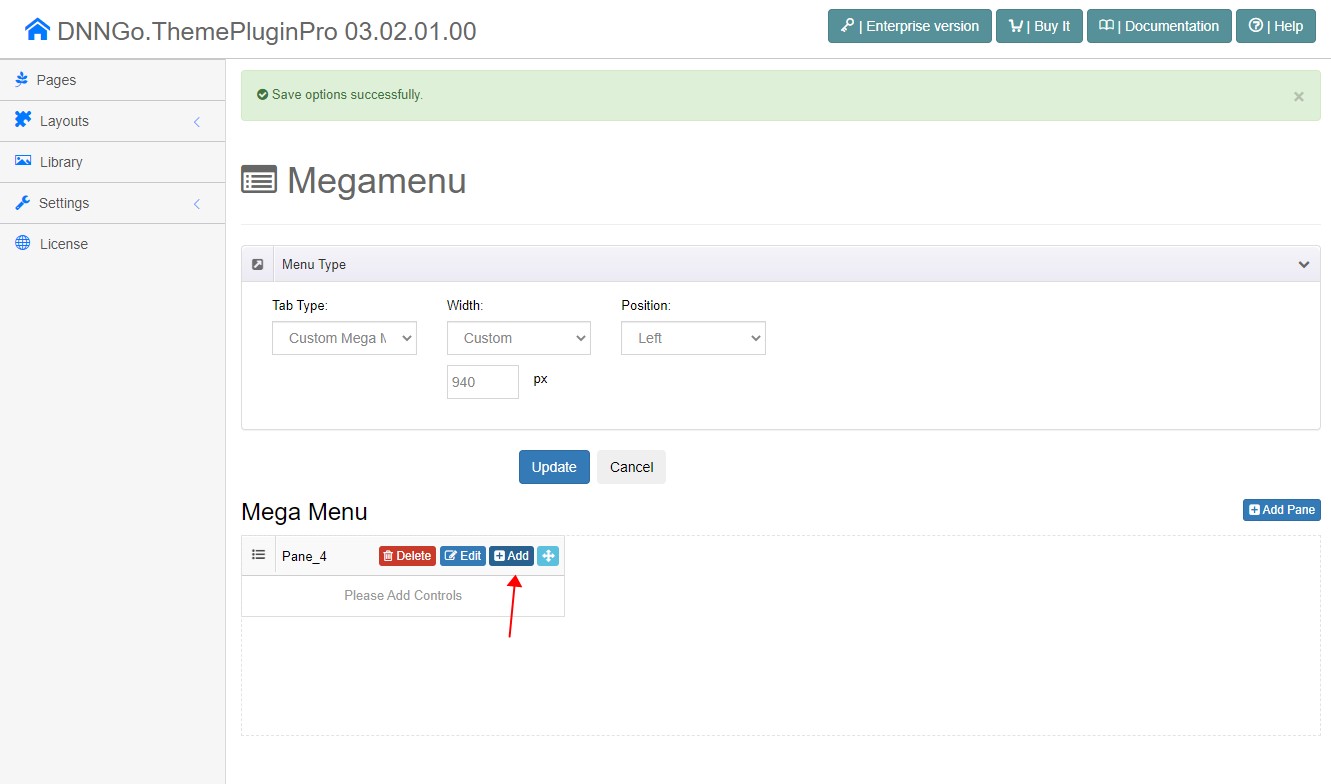Open the Documentation button
The image size is (1331, 784).
pyautogui.click(x=1159, y=26)
